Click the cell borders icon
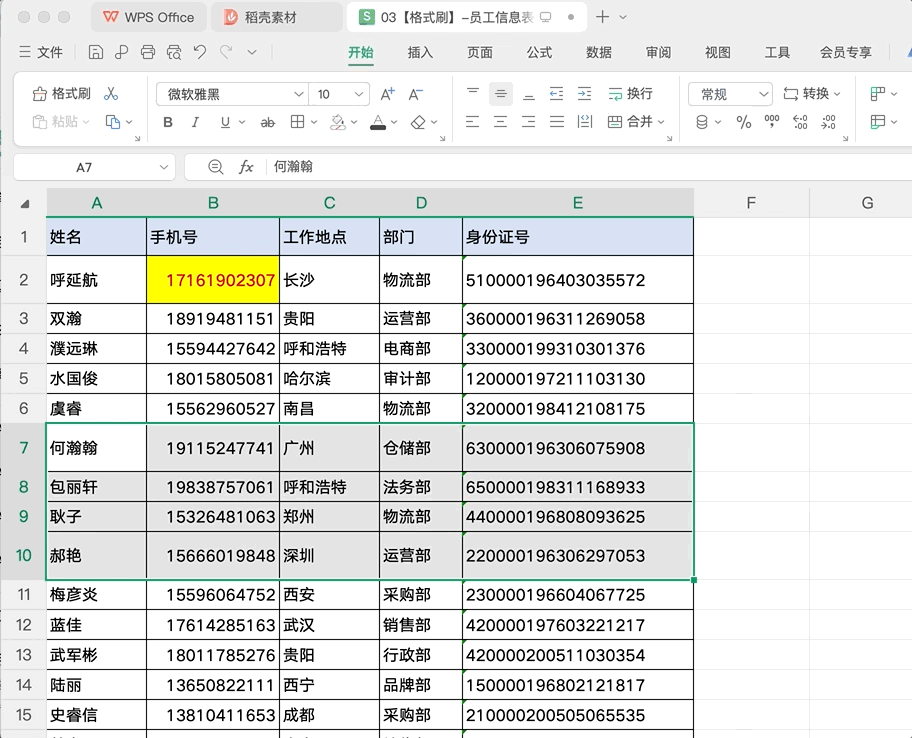This screenshot has width=912, height=738. 297,122
